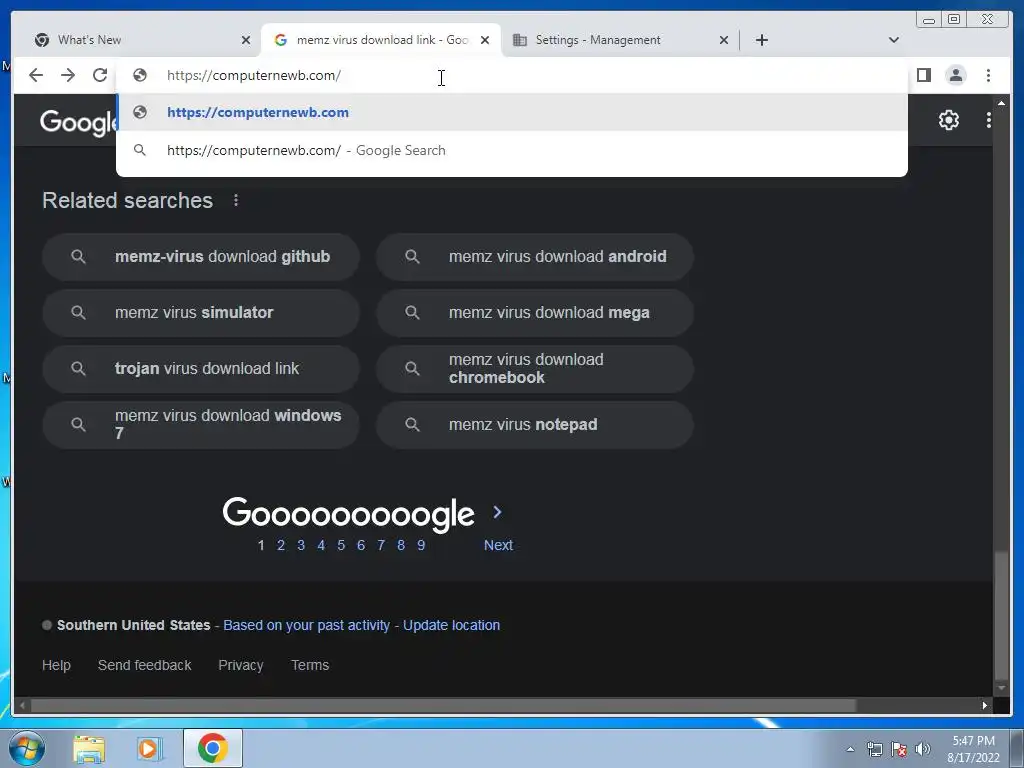Switch to the Settings - Management tab

(620, 40)
